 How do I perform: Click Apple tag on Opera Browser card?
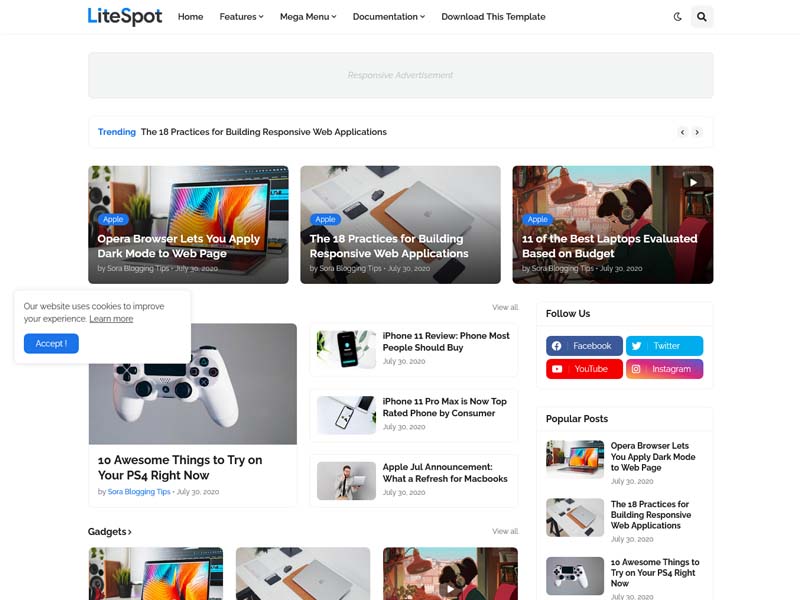point(113,219)
